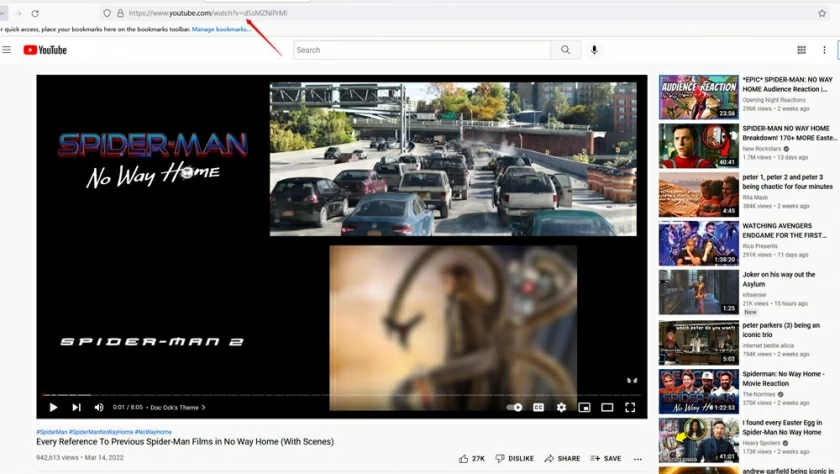Viewport: 840px width, 474px height.
Task: Click the SAVE button
Action: coord(606,458)
